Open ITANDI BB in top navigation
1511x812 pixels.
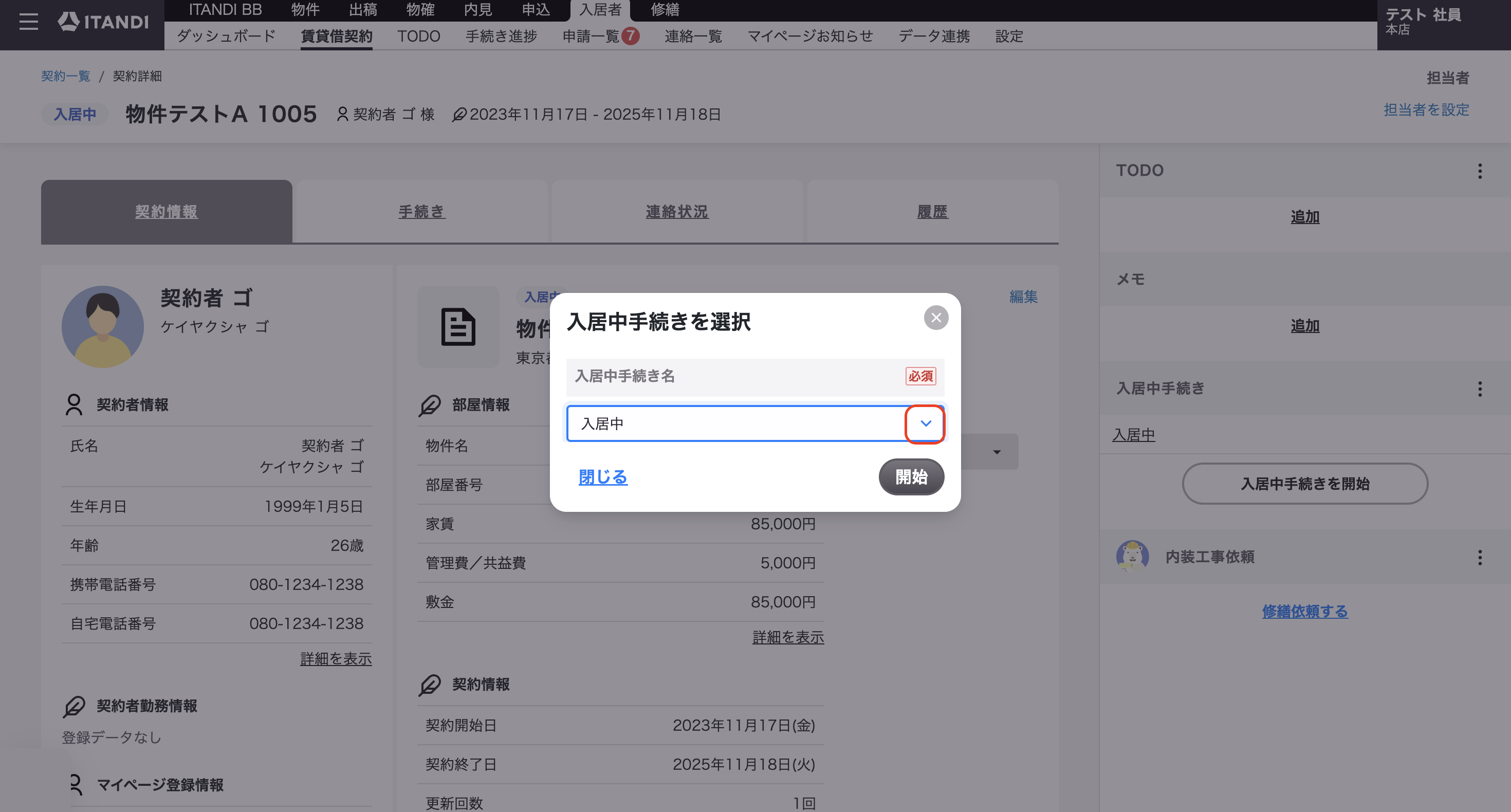tap(225, 10)
